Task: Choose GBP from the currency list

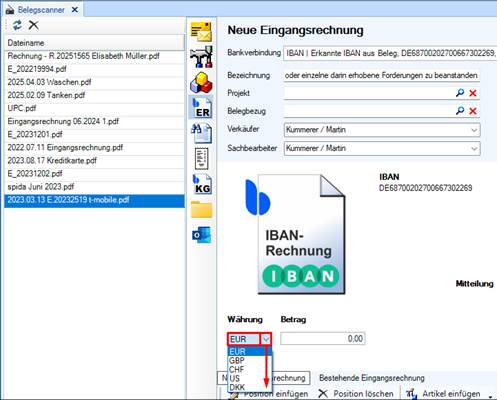Action: 237,361
